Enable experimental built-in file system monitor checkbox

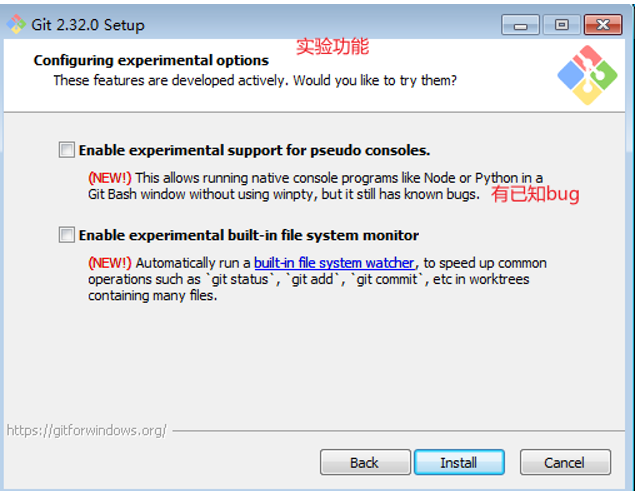[66, 235]
